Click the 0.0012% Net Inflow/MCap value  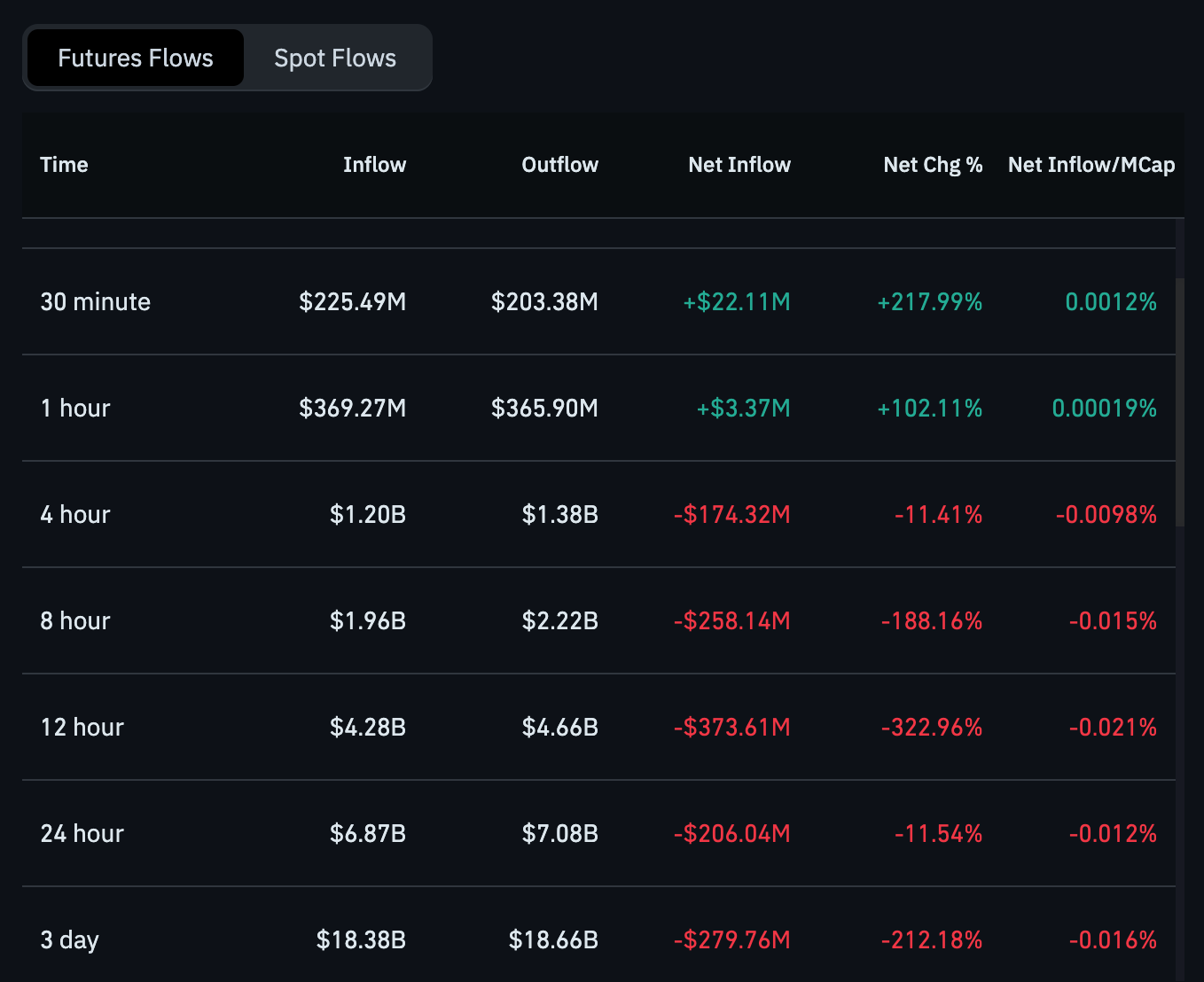click(1111, 301)
